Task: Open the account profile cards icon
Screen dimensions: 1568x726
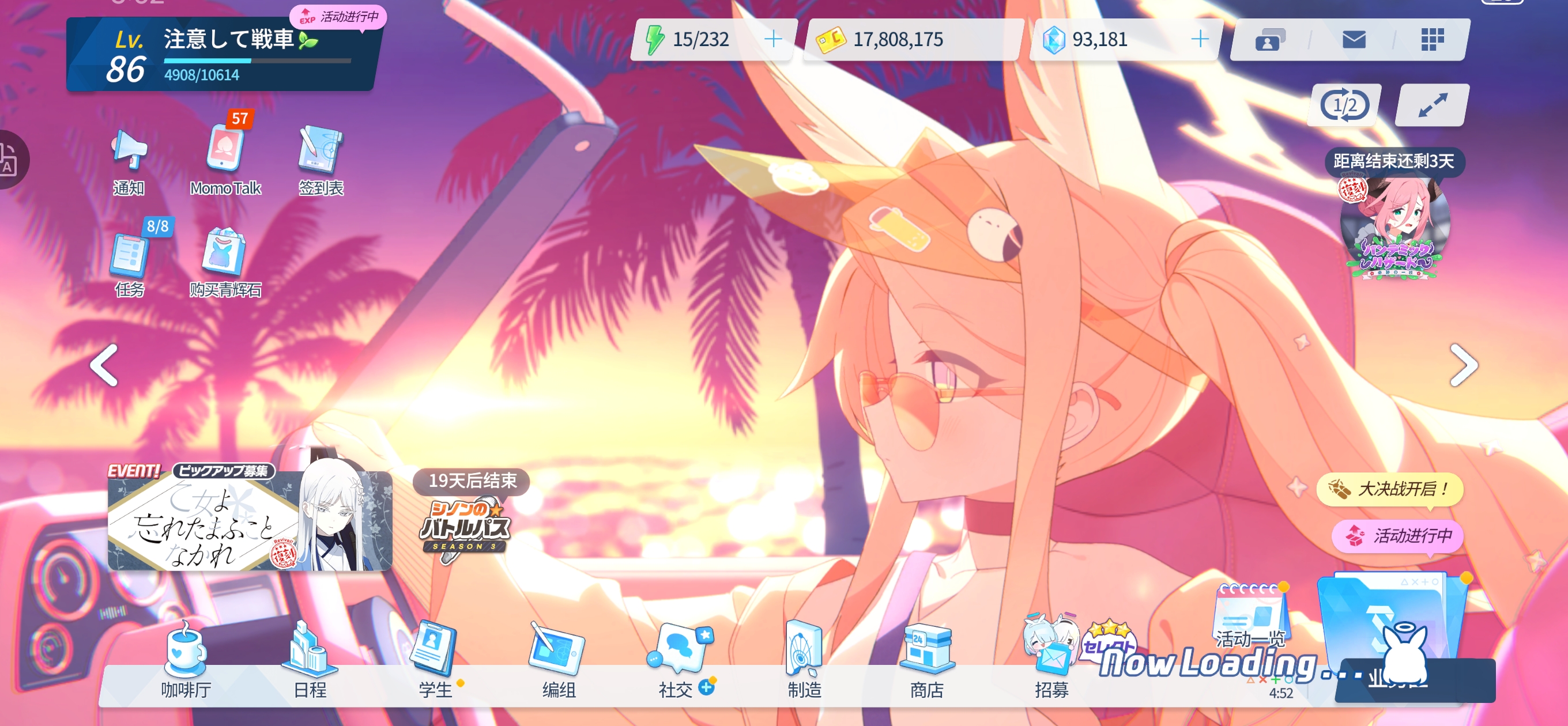Action: (x=1270, y=40)
